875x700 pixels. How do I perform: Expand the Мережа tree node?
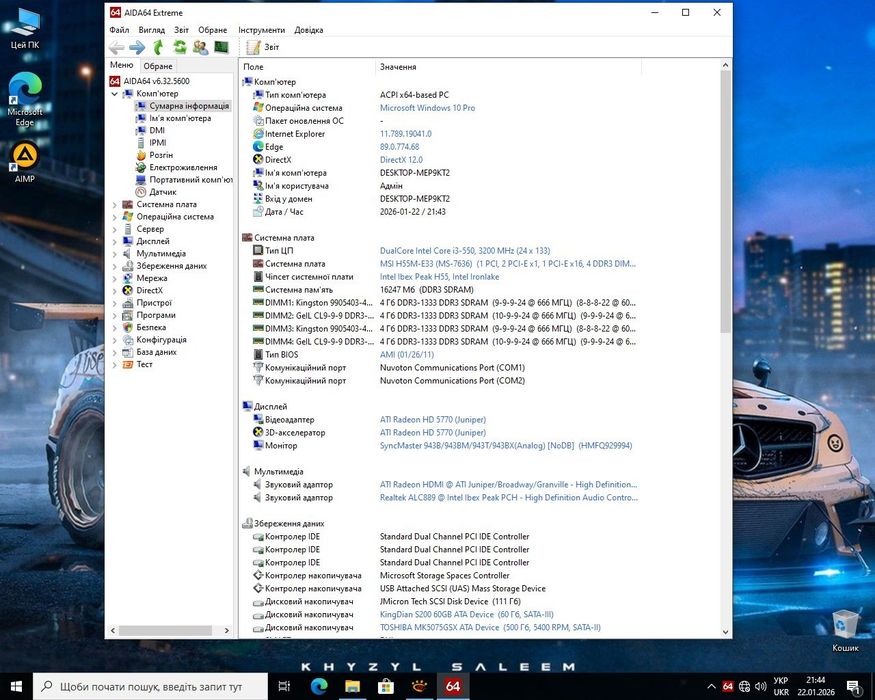(114, 279)
